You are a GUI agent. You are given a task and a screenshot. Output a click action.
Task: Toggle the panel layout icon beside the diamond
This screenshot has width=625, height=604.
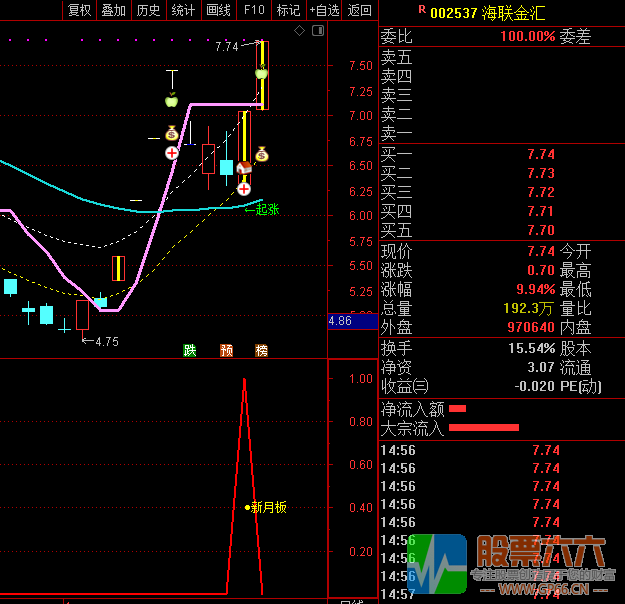click(318, 31)
